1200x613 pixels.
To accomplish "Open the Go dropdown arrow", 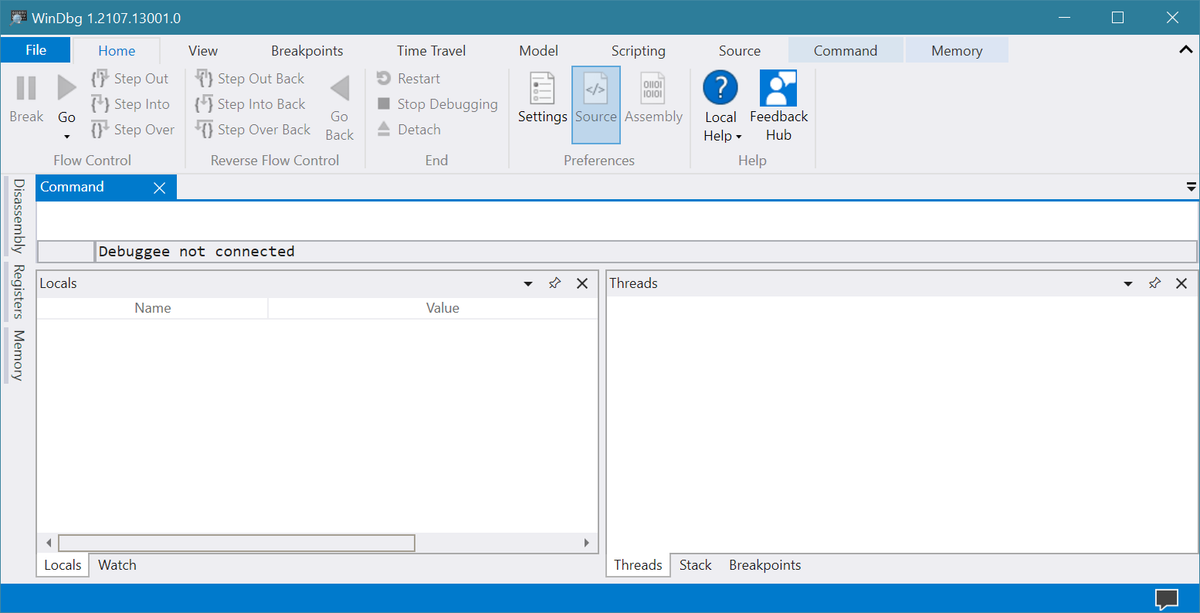I will coord(67,135).
